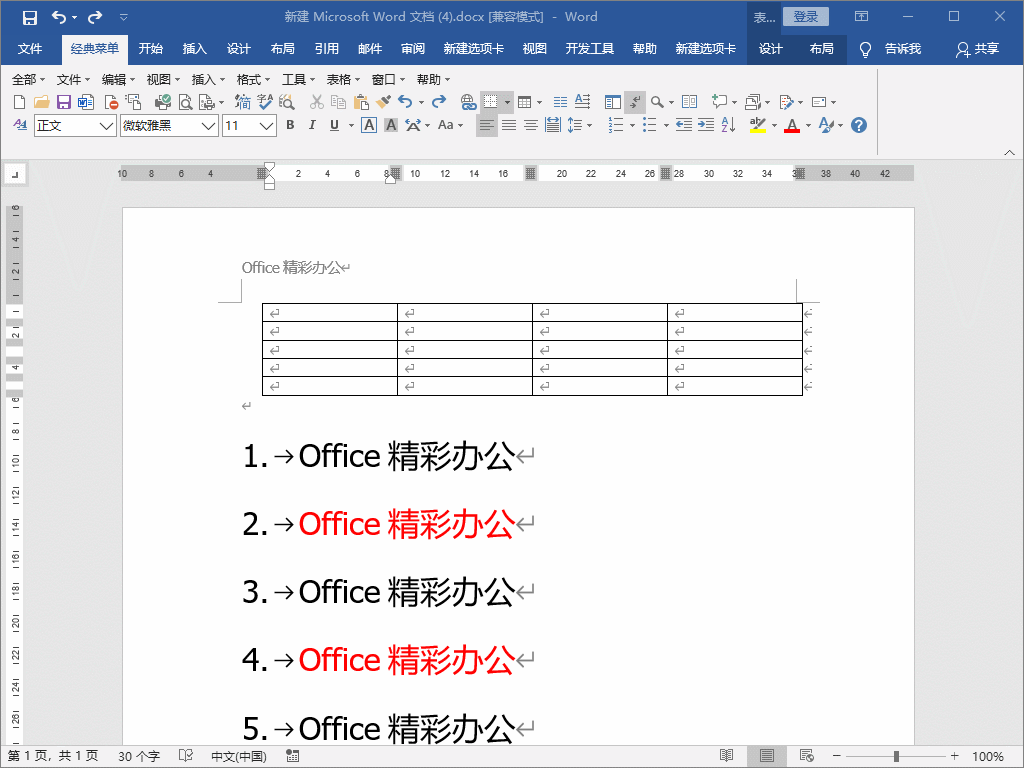
Task: Toggle character shading button
Action: pos(391,125)
